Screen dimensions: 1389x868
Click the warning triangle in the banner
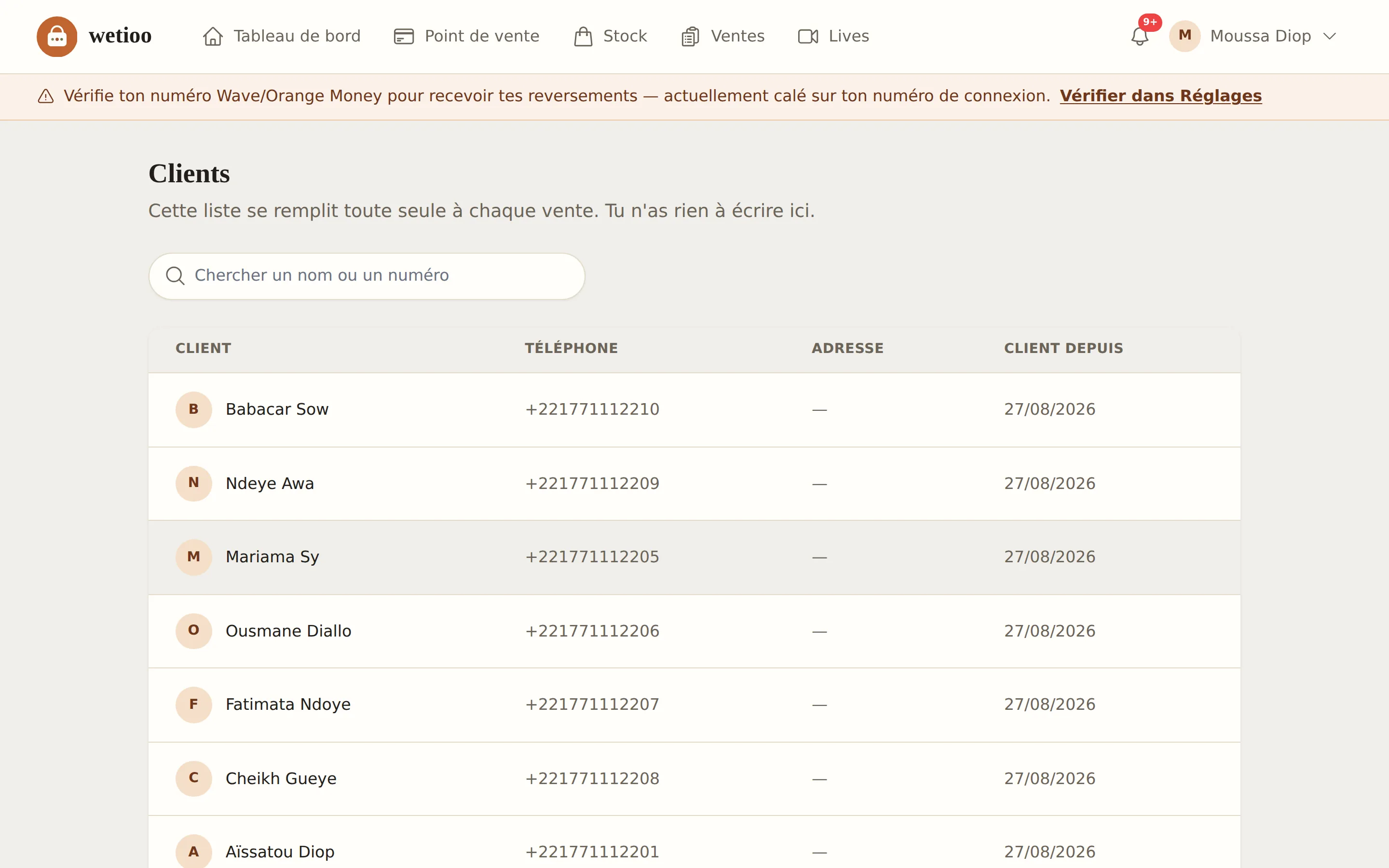click(46, 96)
